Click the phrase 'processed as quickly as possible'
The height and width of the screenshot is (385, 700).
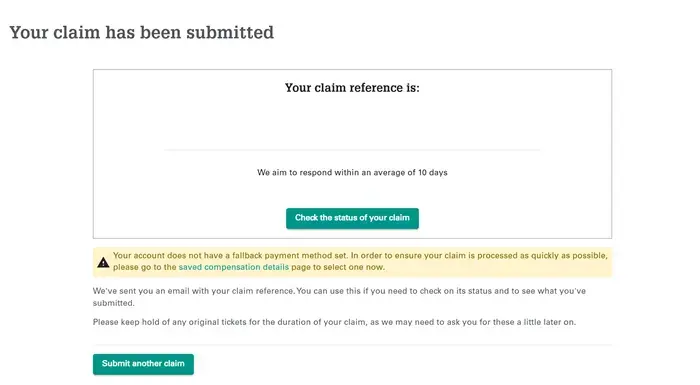point(542,255)
